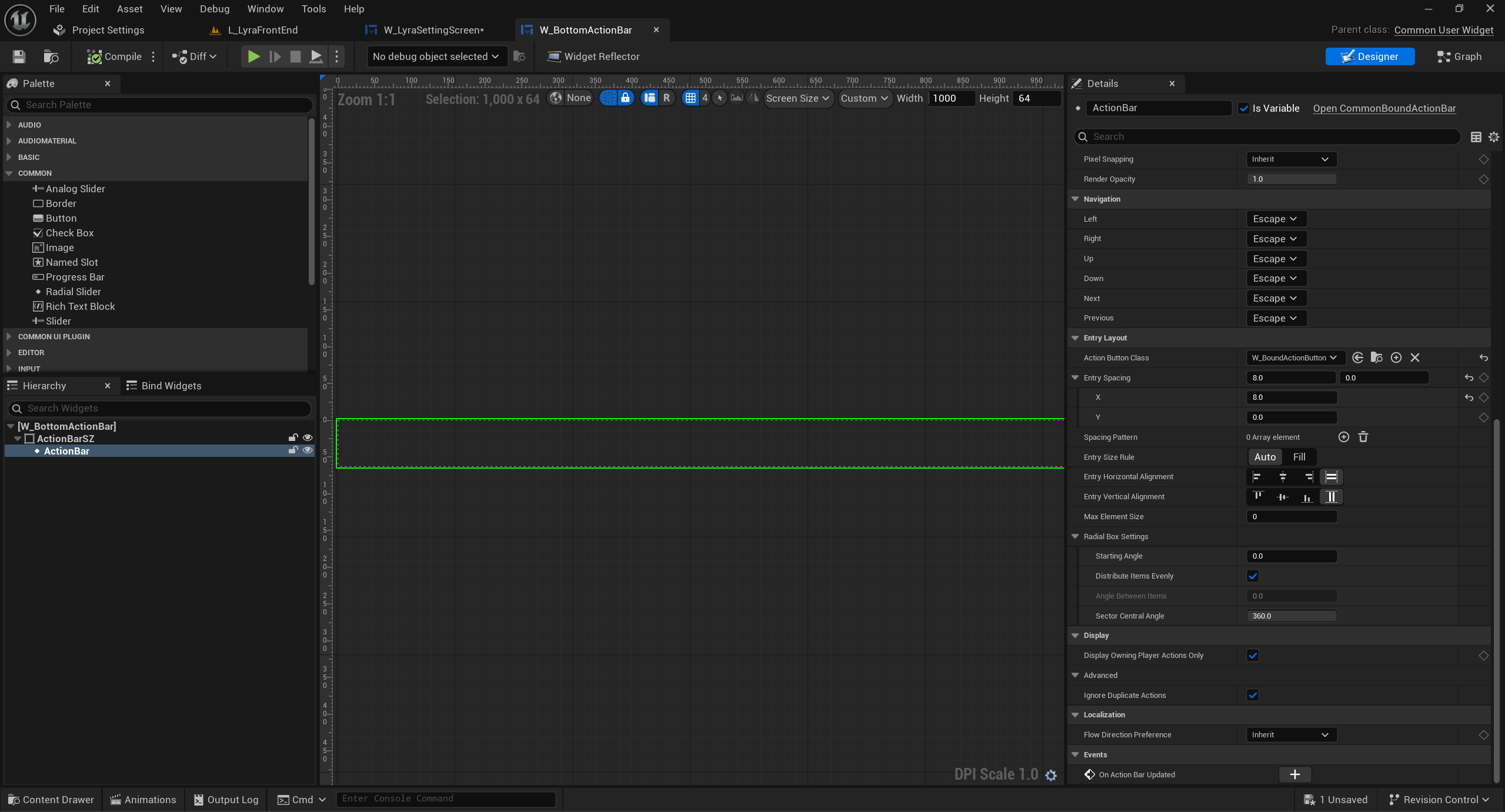Click the Save asset floppy icon

(x=19, y=56)
